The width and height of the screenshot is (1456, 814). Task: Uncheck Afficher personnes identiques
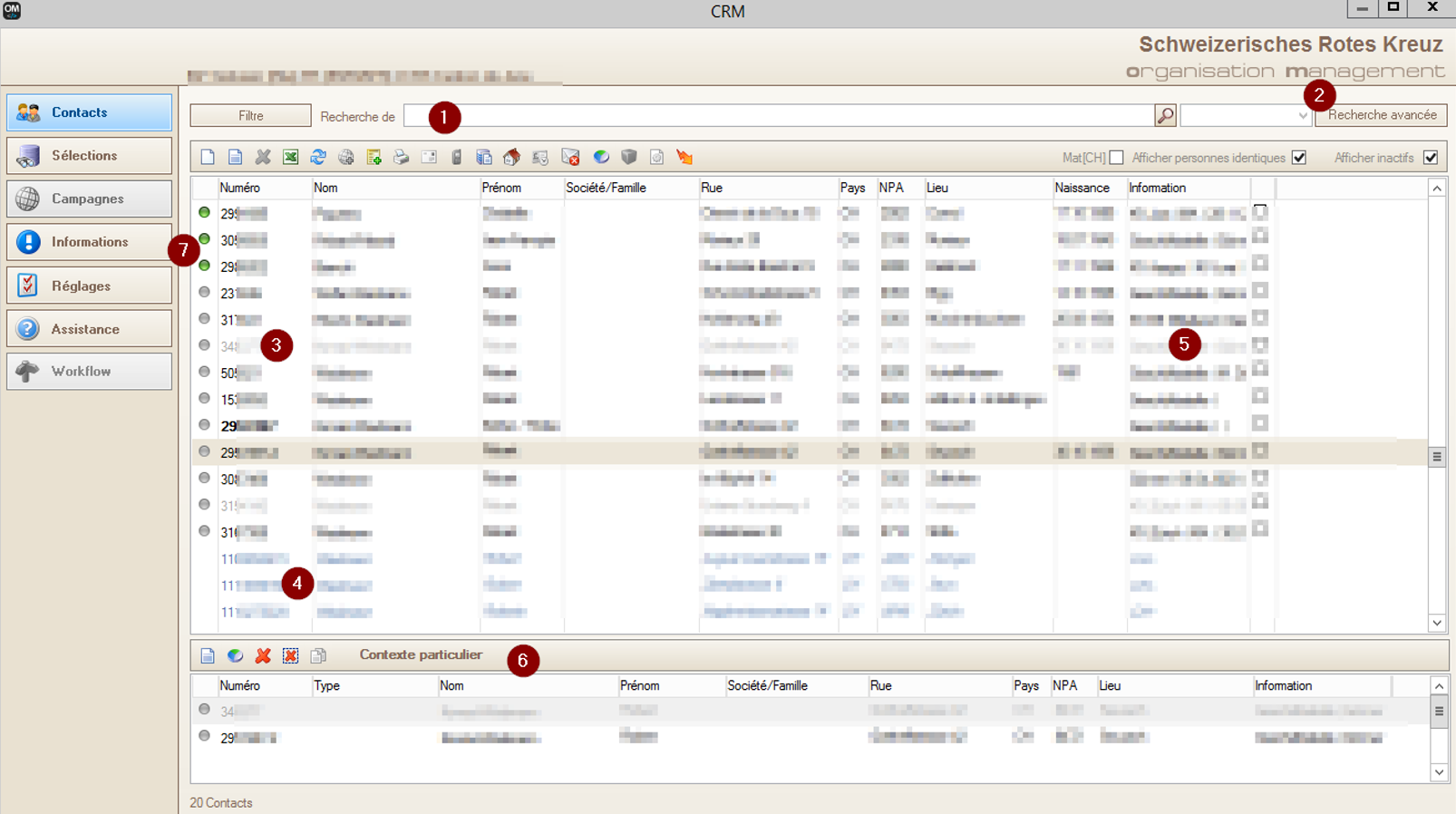coord(1299,158)
